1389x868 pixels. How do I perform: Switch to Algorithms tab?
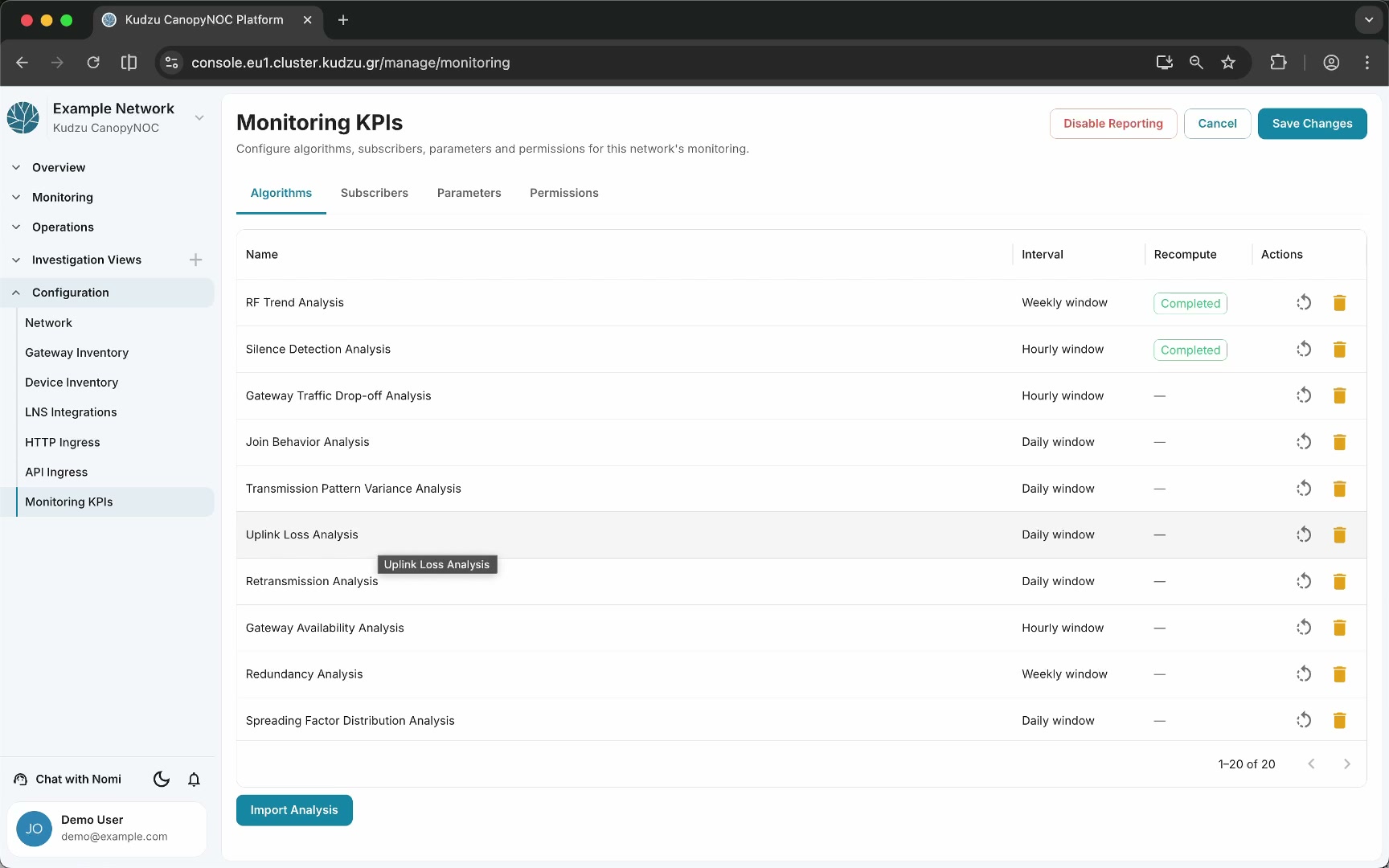(x=281, y=194)
